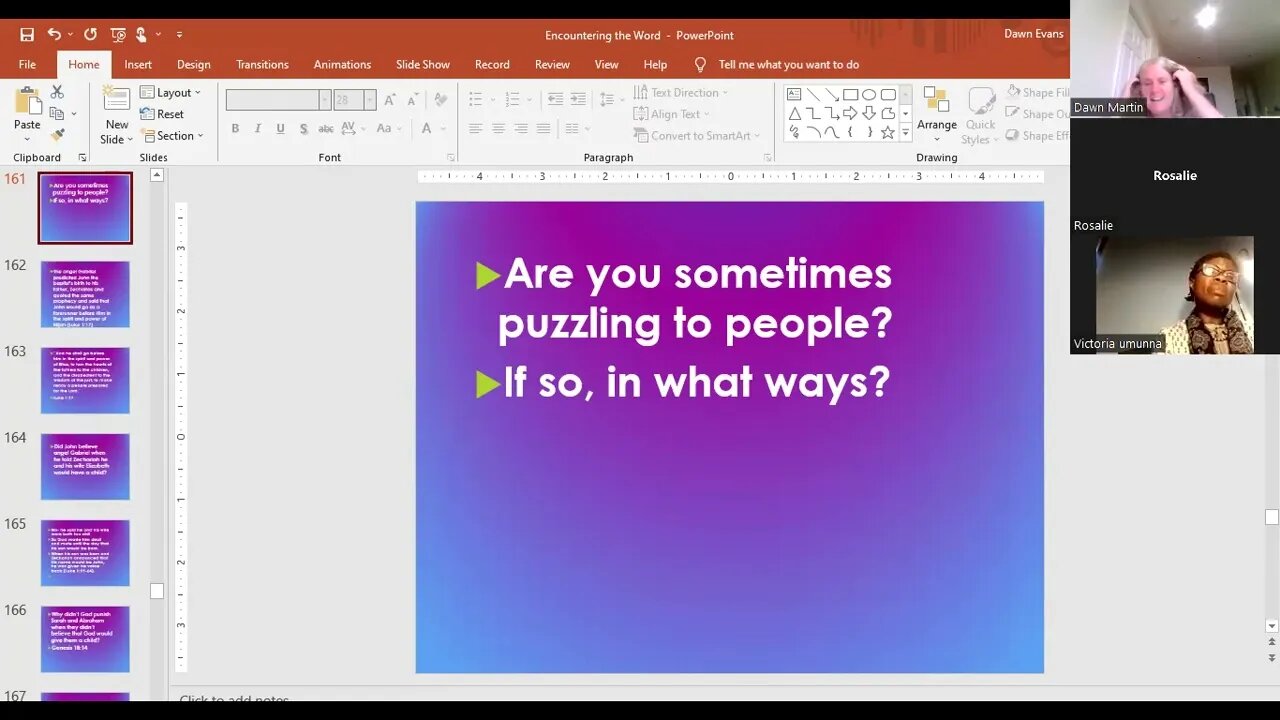
Task: Select slide 166 thumbnail
Action: pyautogui.click(x=85, y=638)
